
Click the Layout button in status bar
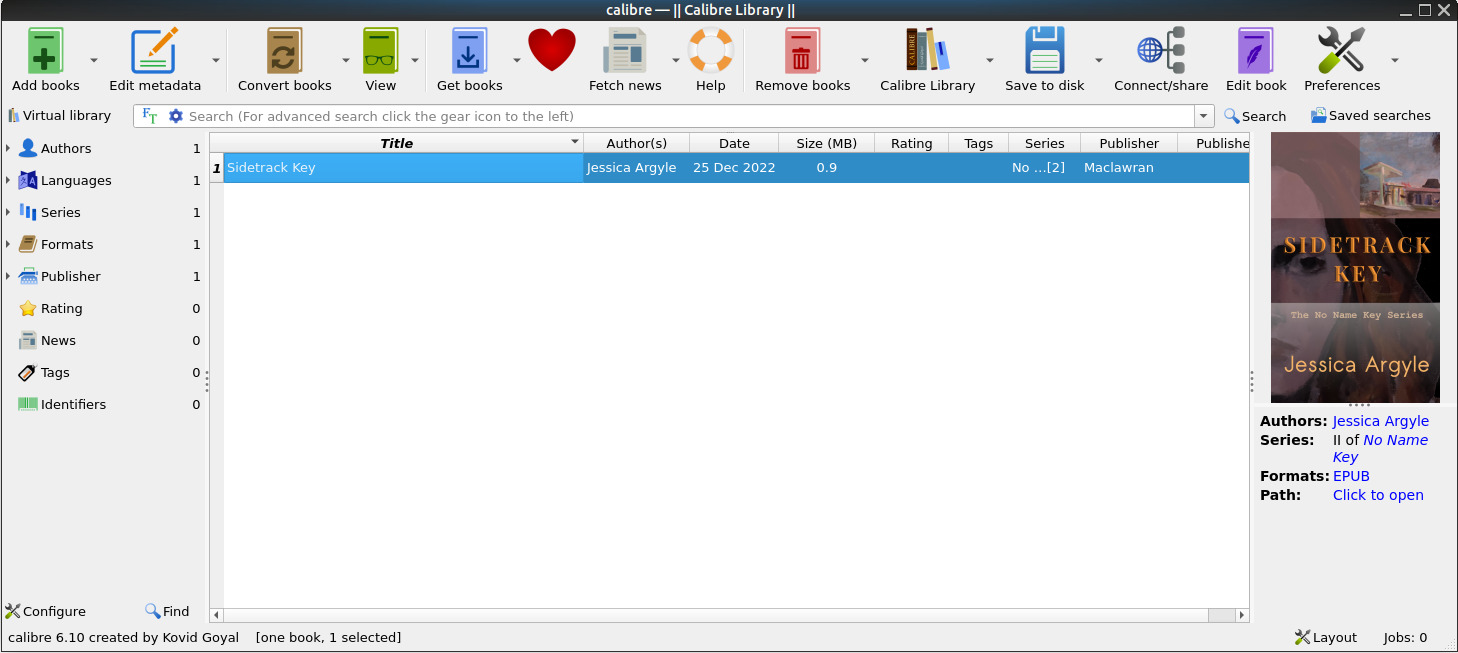pyautogui.click(x=1325, y=637)
